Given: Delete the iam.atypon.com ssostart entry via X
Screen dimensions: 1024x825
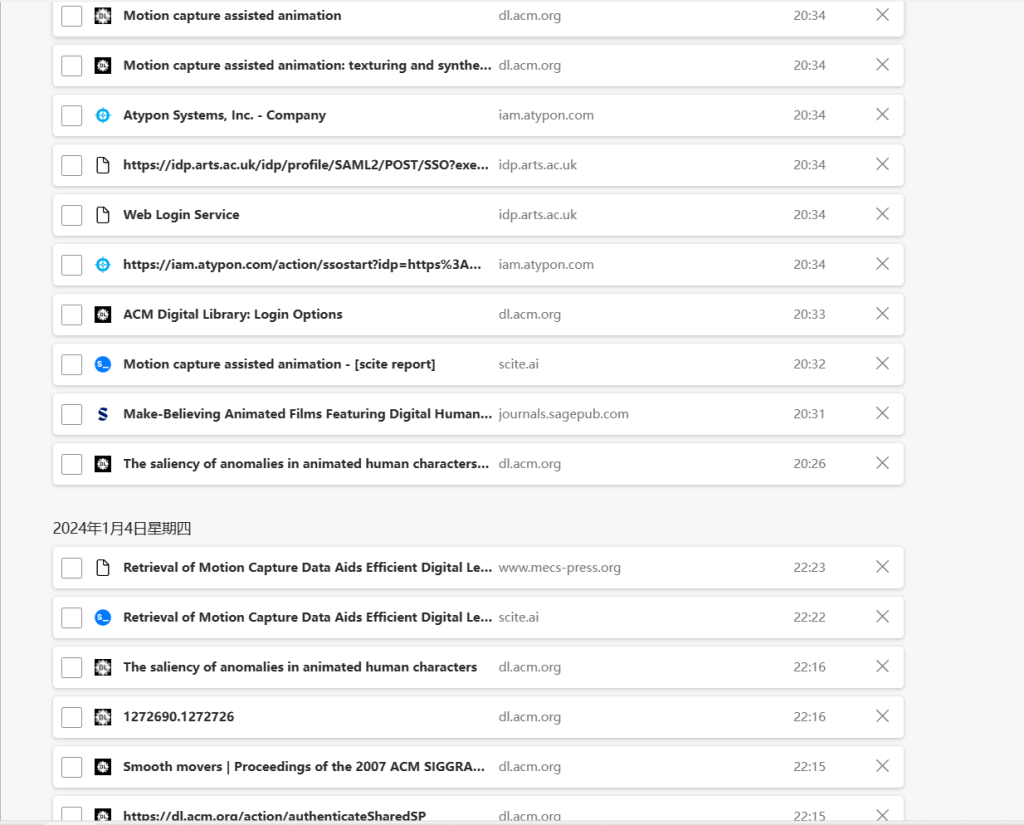Looking at the screenshot, I should (x=882, y=264).
